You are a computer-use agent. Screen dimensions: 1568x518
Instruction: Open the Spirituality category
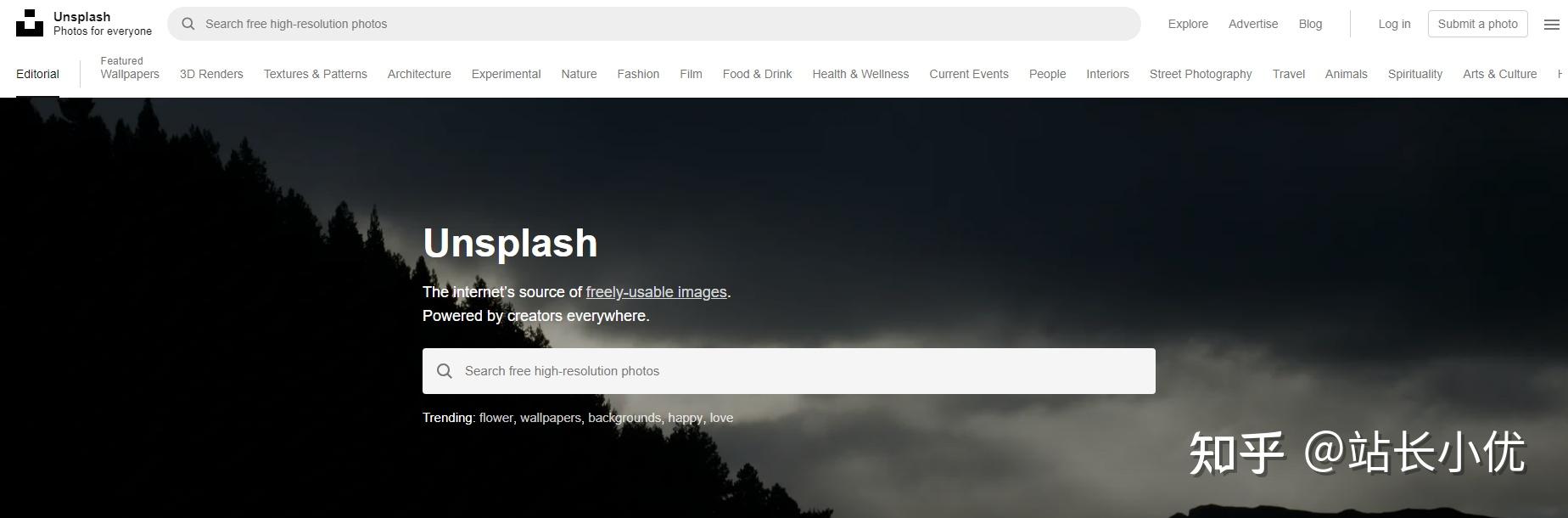pos(1414,74)
